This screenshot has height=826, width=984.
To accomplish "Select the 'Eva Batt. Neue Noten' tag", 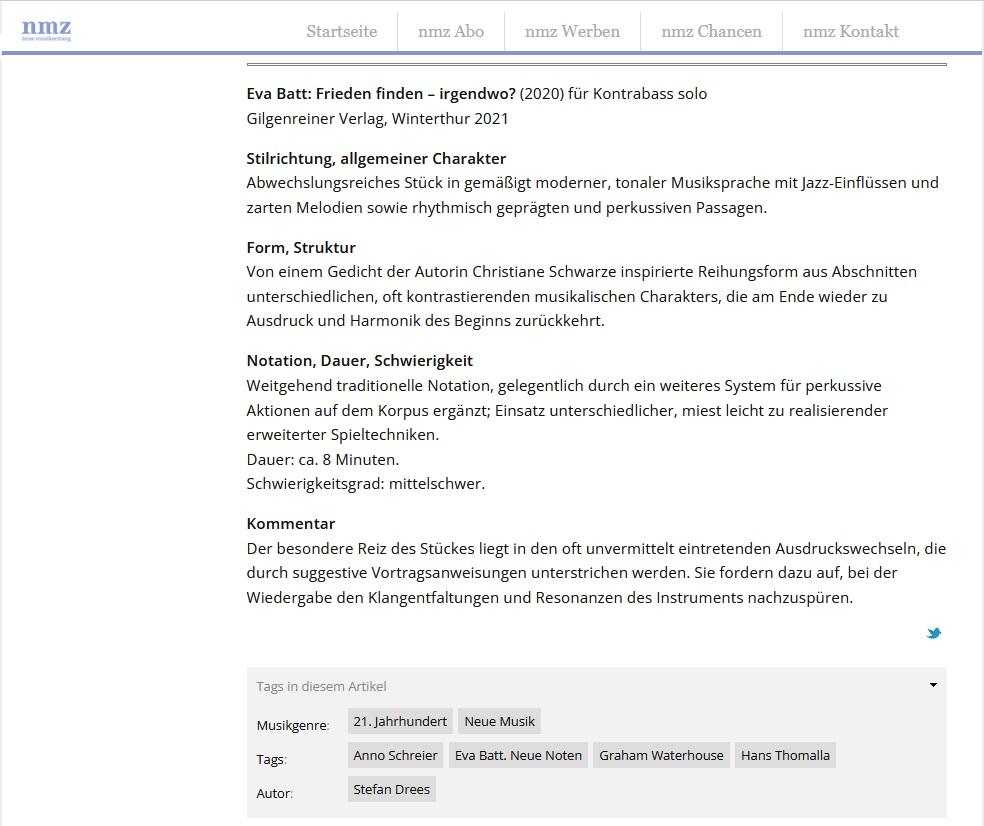I will point(518,754).
